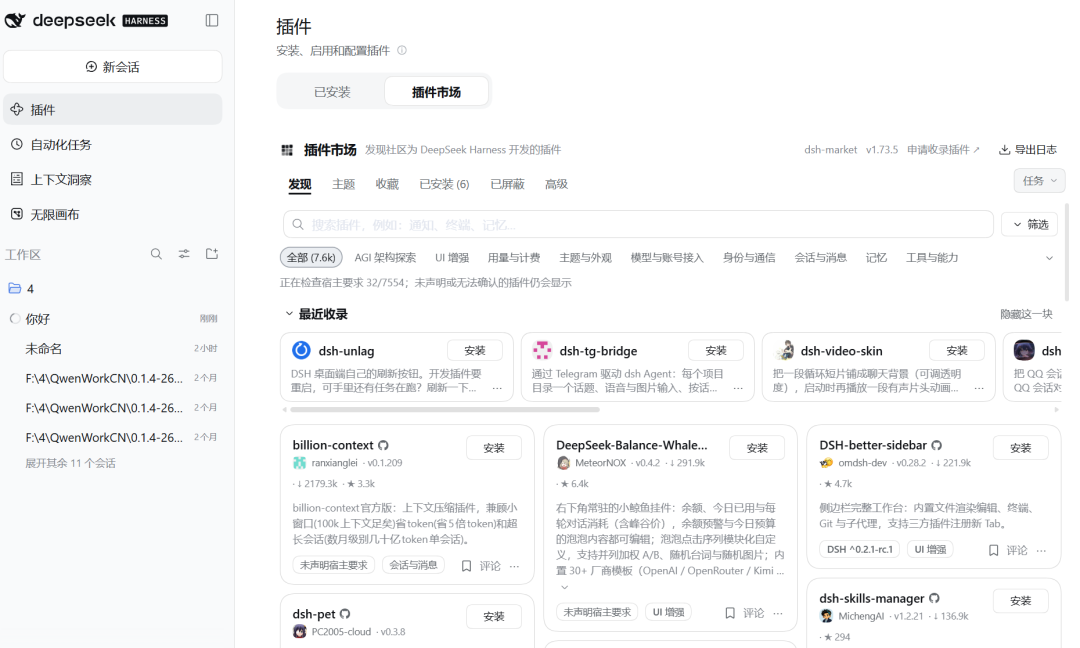Open more options on dsh-tg-bridge card
This screenshot has width=1080, height=648.
point(738,388)
